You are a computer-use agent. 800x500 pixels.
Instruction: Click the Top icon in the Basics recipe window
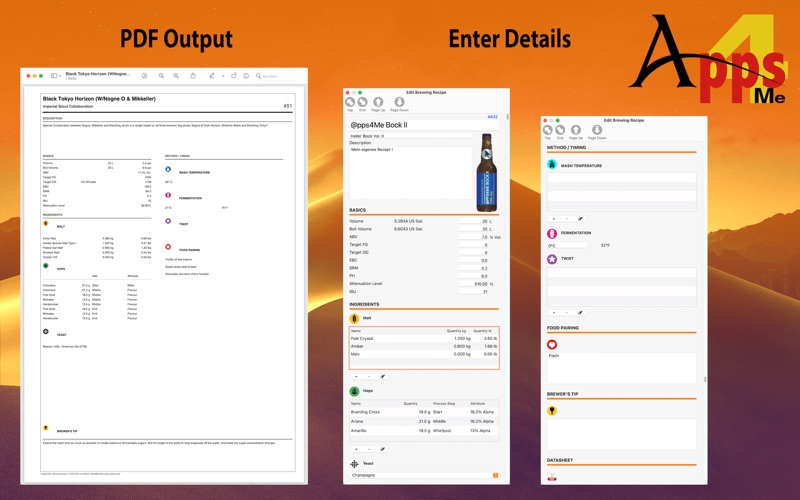[350, 102]
